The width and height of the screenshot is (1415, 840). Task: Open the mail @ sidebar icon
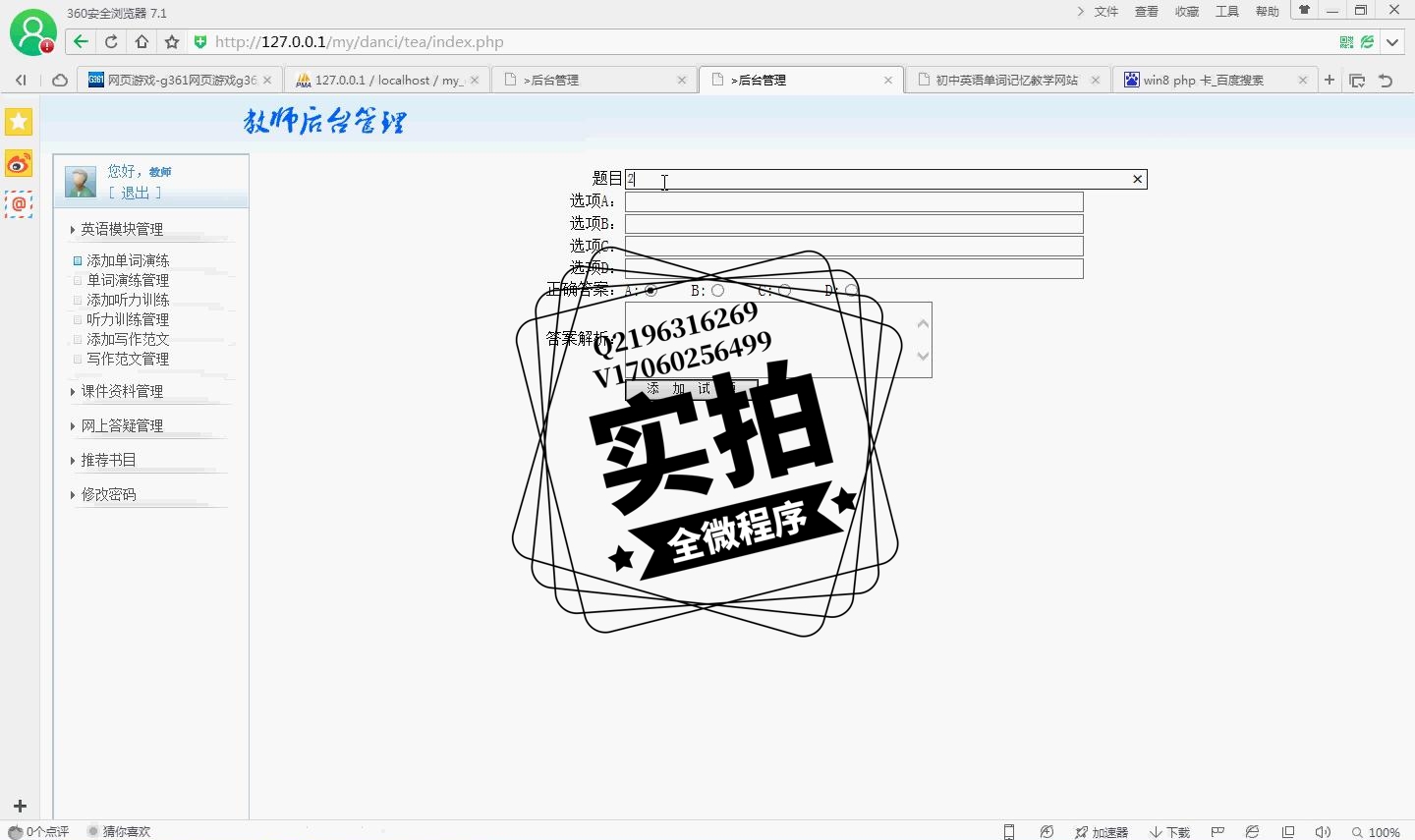(x=19, y=204)
